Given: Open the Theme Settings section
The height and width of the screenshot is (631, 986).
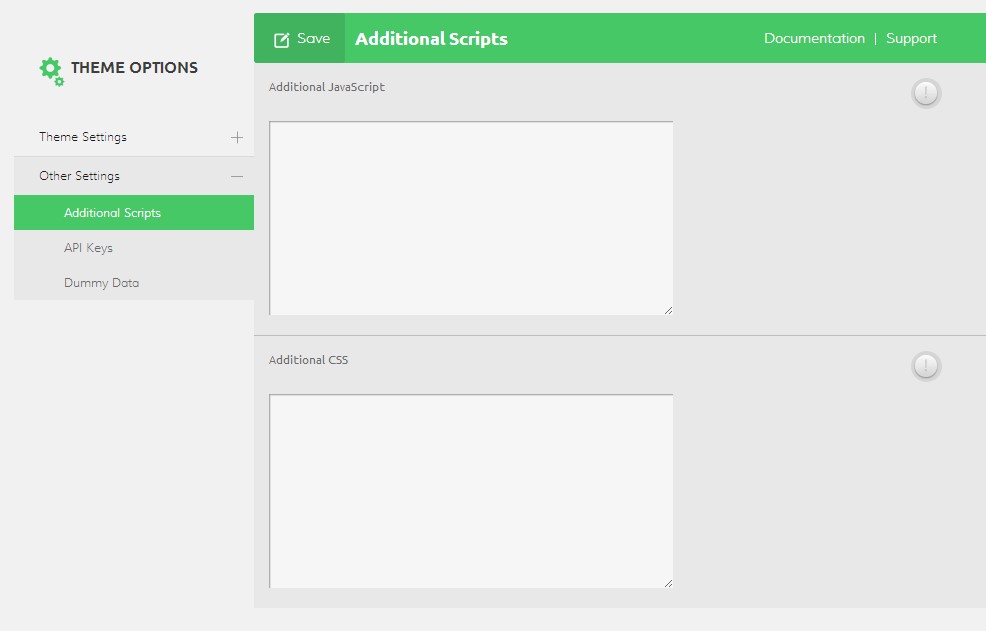Looking at the screenshot, I should (83, 137).
